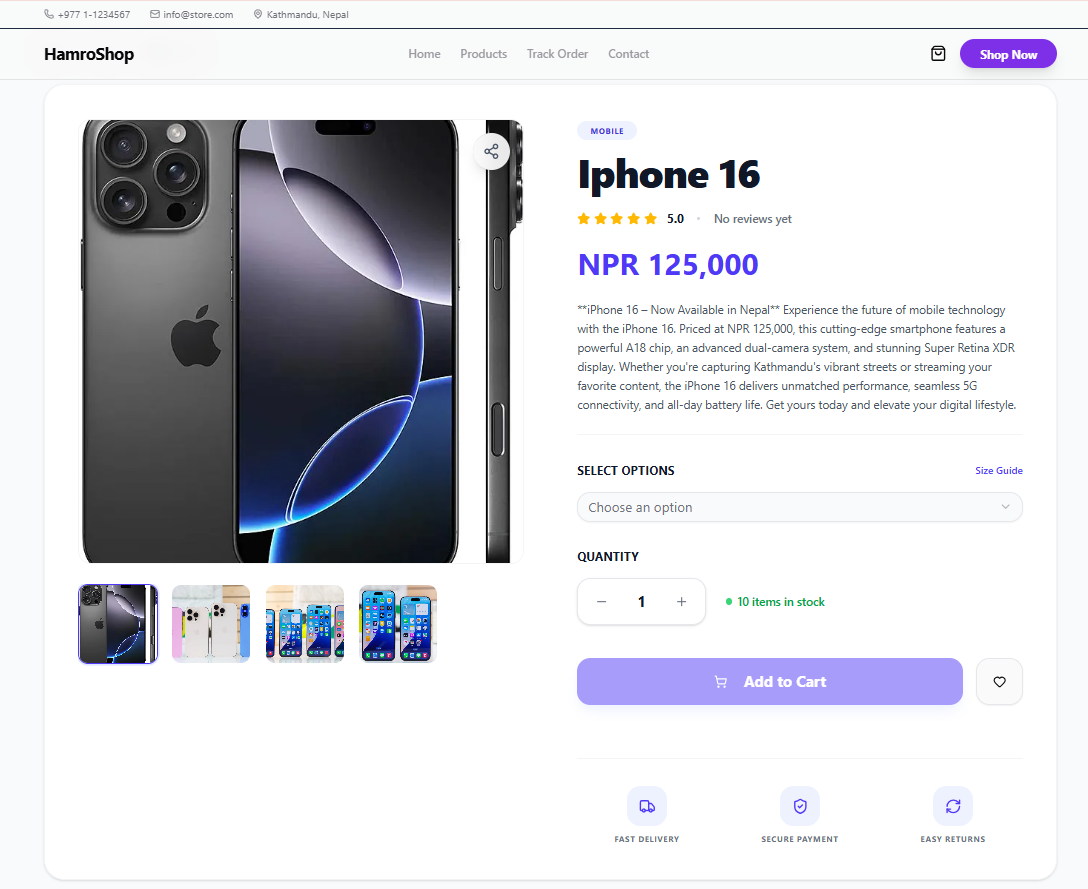The width and height of the screenshot is (1088, 889).
Task: Click the Add to Cart button
Action: (x=770, y=682)
